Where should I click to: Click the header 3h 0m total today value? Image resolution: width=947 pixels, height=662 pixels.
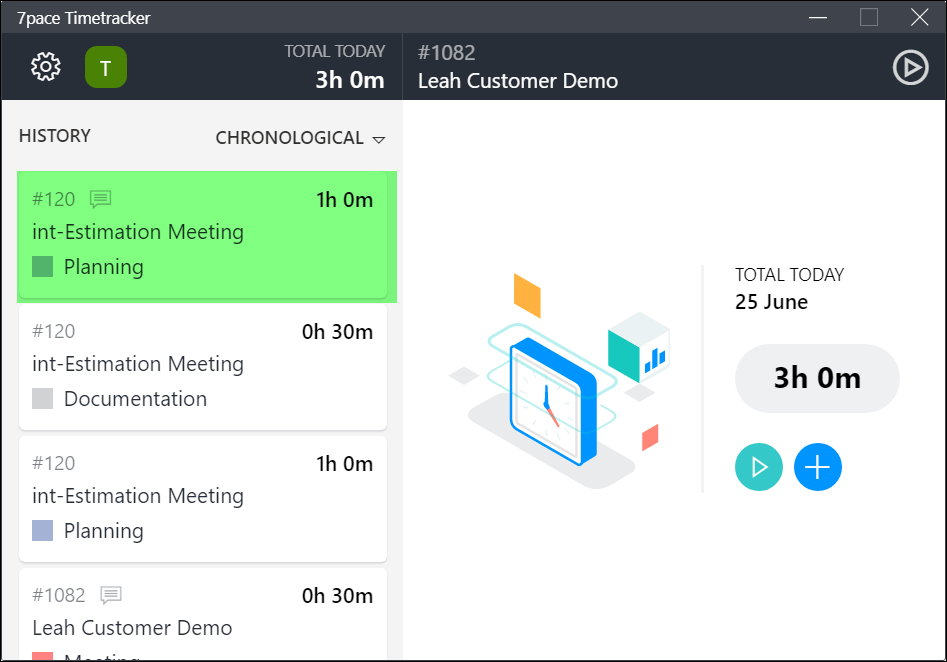pos(350,80)
